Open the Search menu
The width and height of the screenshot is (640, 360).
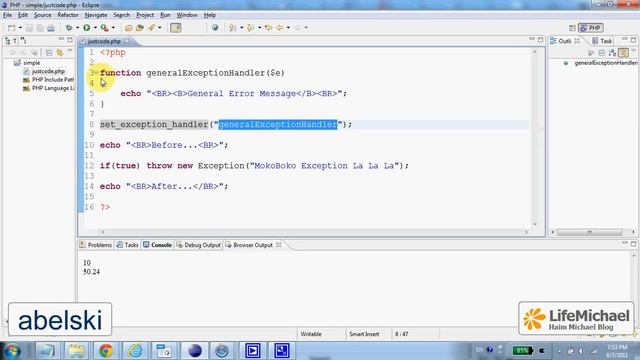(x=122, y=15)
